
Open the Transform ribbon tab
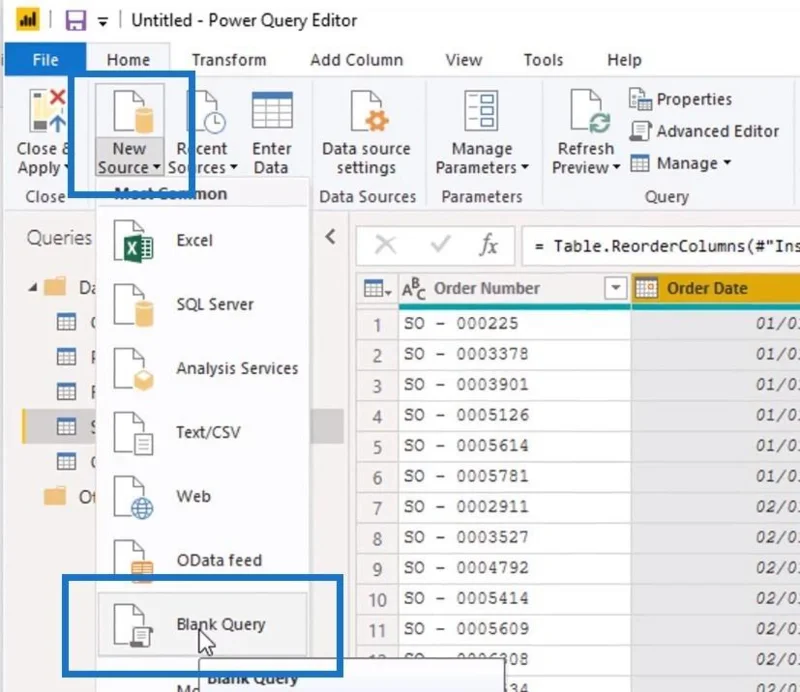[229, 60]
